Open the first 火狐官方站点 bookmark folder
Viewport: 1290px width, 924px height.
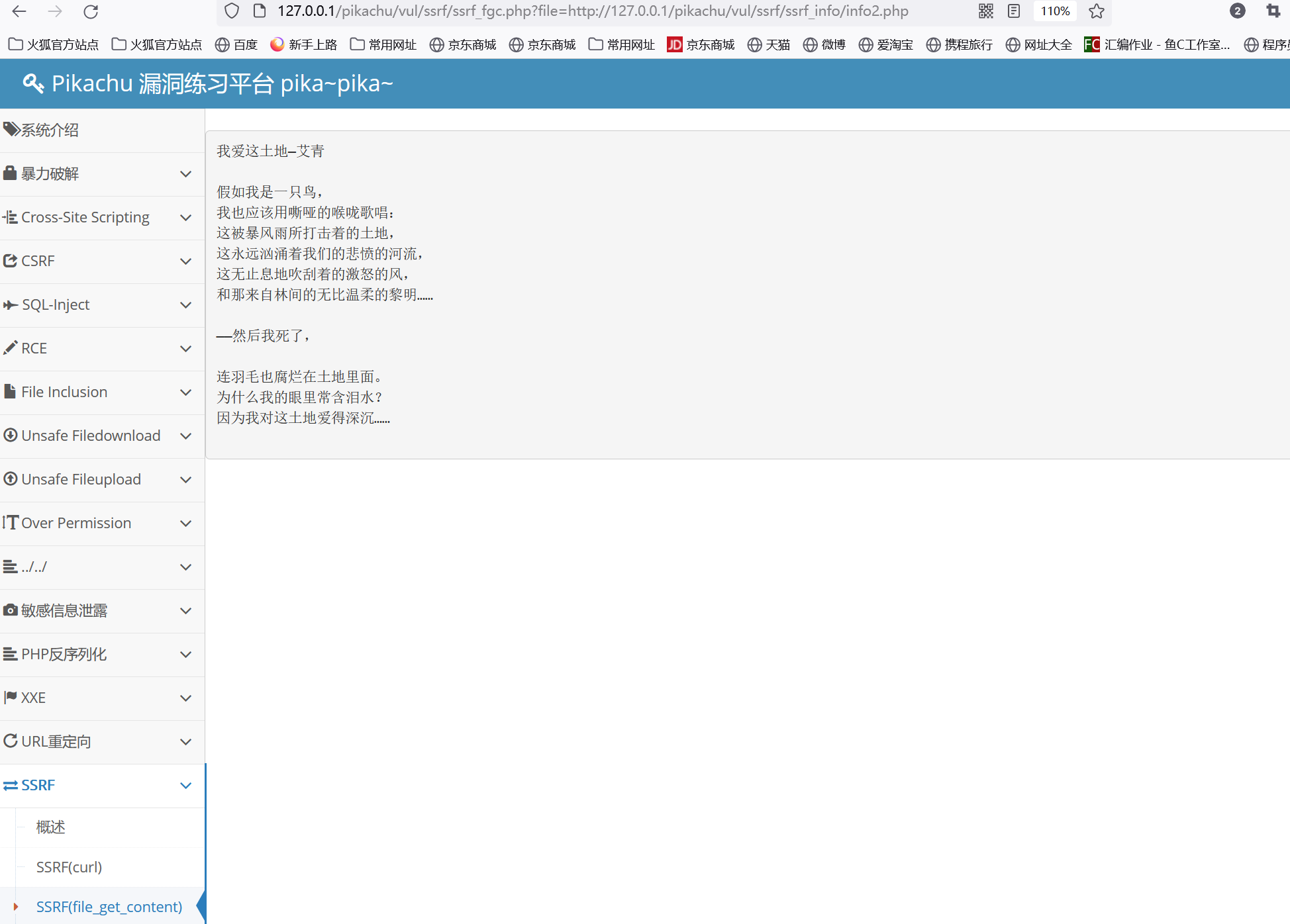click(x=54, y=44)
